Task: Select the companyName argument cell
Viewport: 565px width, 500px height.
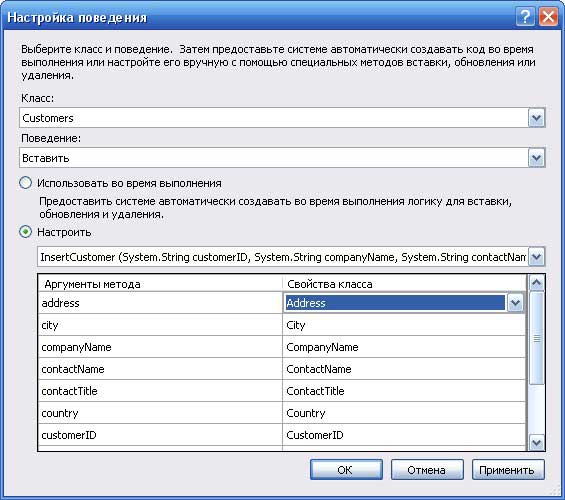Action: [x=160, y=347]
